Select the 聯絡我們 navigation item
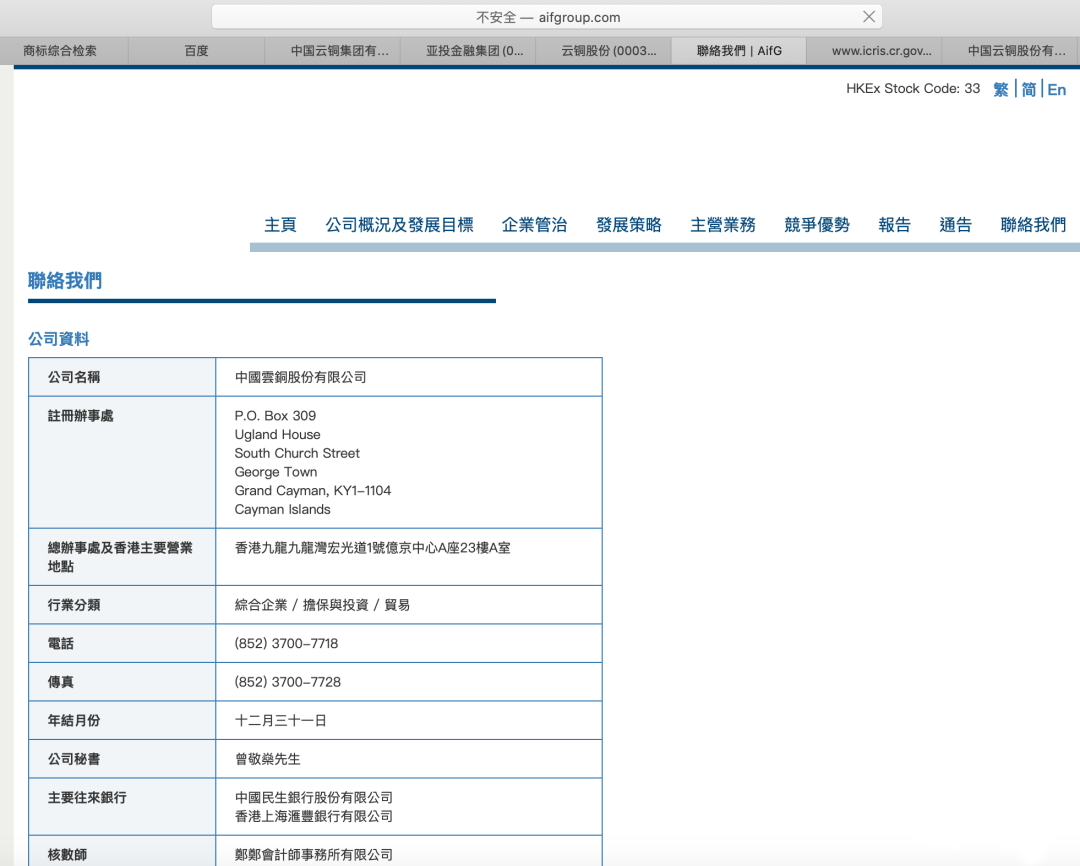The image size is (1080, 866). [1032, 224]
